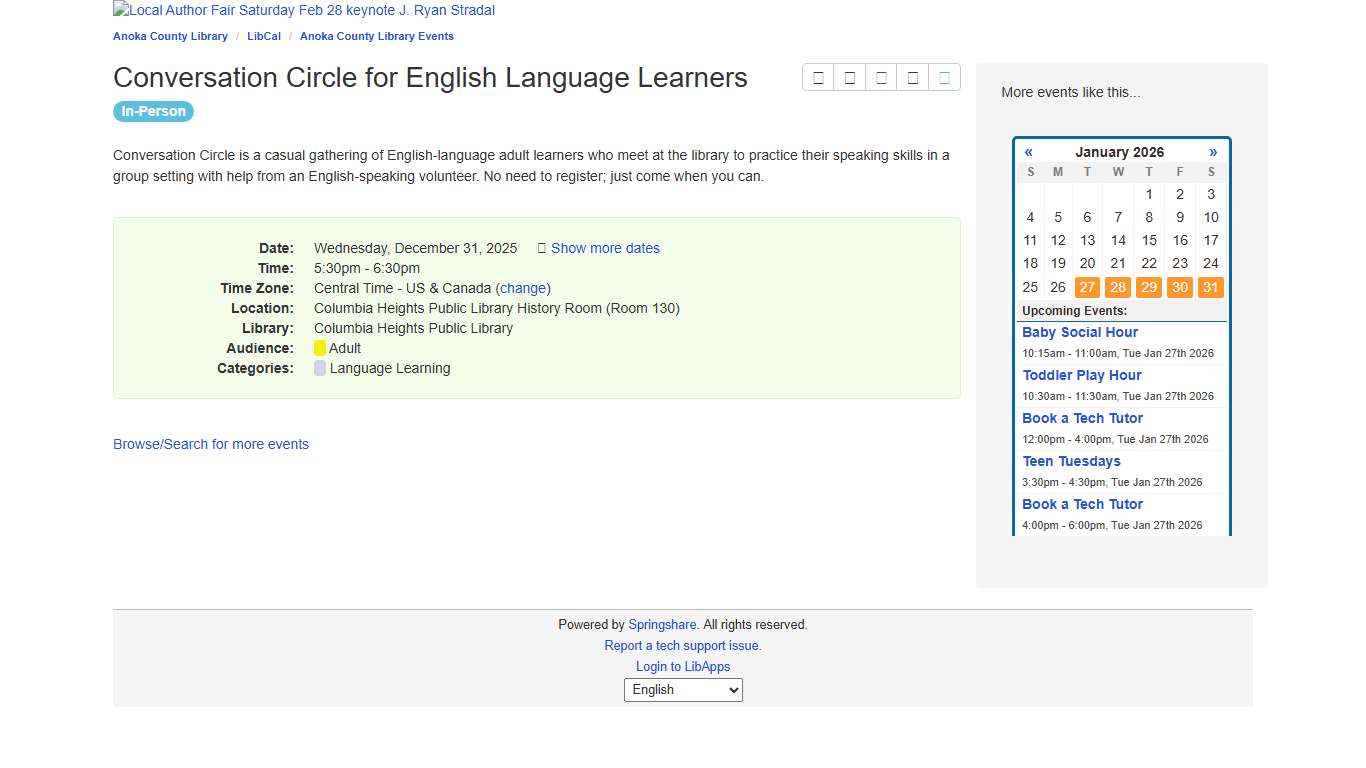The width and height of the screenshot is (1366, 768).
Task: Click Report a tech support issue
Action: (683, 645)
